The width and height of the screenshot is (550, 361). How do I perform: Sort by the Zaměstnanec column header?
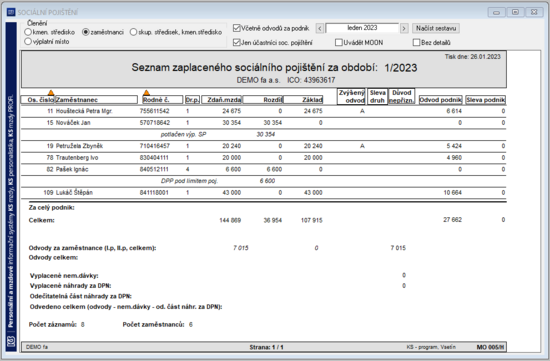point(96,100)
